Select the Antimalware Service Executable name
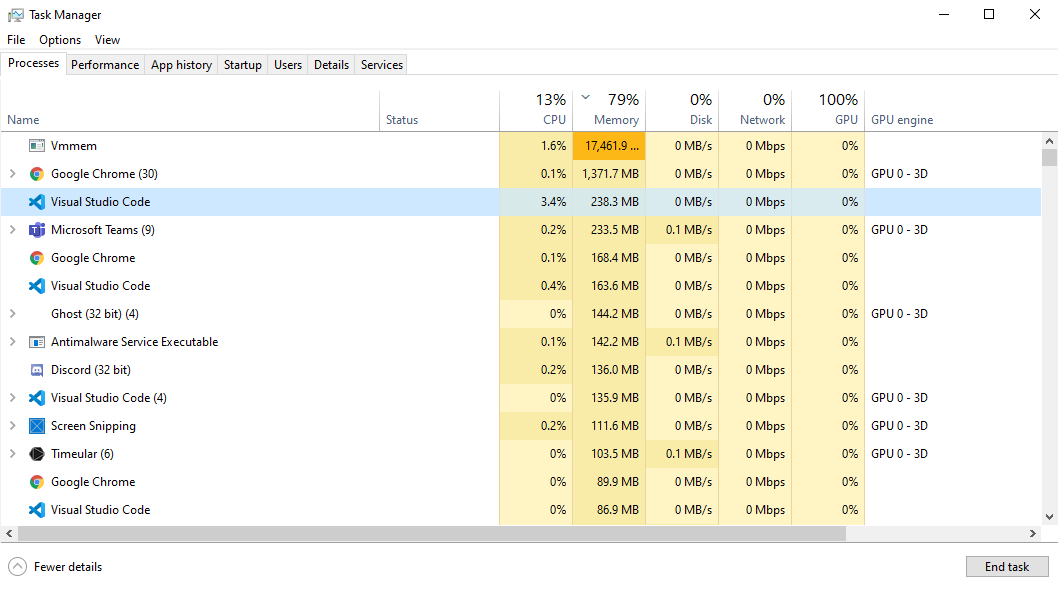1058x590 pixels. [134, 342]
